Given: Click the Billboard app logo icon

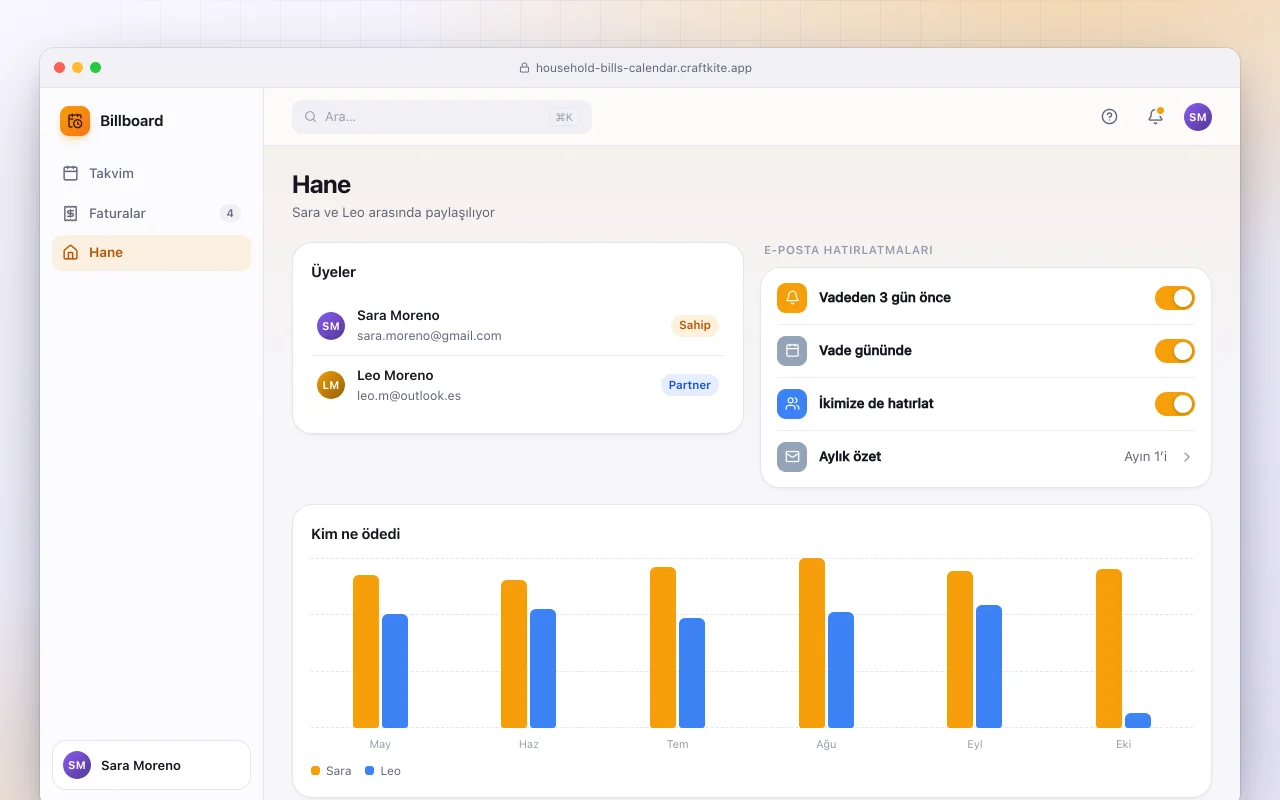Looking at the screenshot, I should pyautogui.click(x=75, y=121).
